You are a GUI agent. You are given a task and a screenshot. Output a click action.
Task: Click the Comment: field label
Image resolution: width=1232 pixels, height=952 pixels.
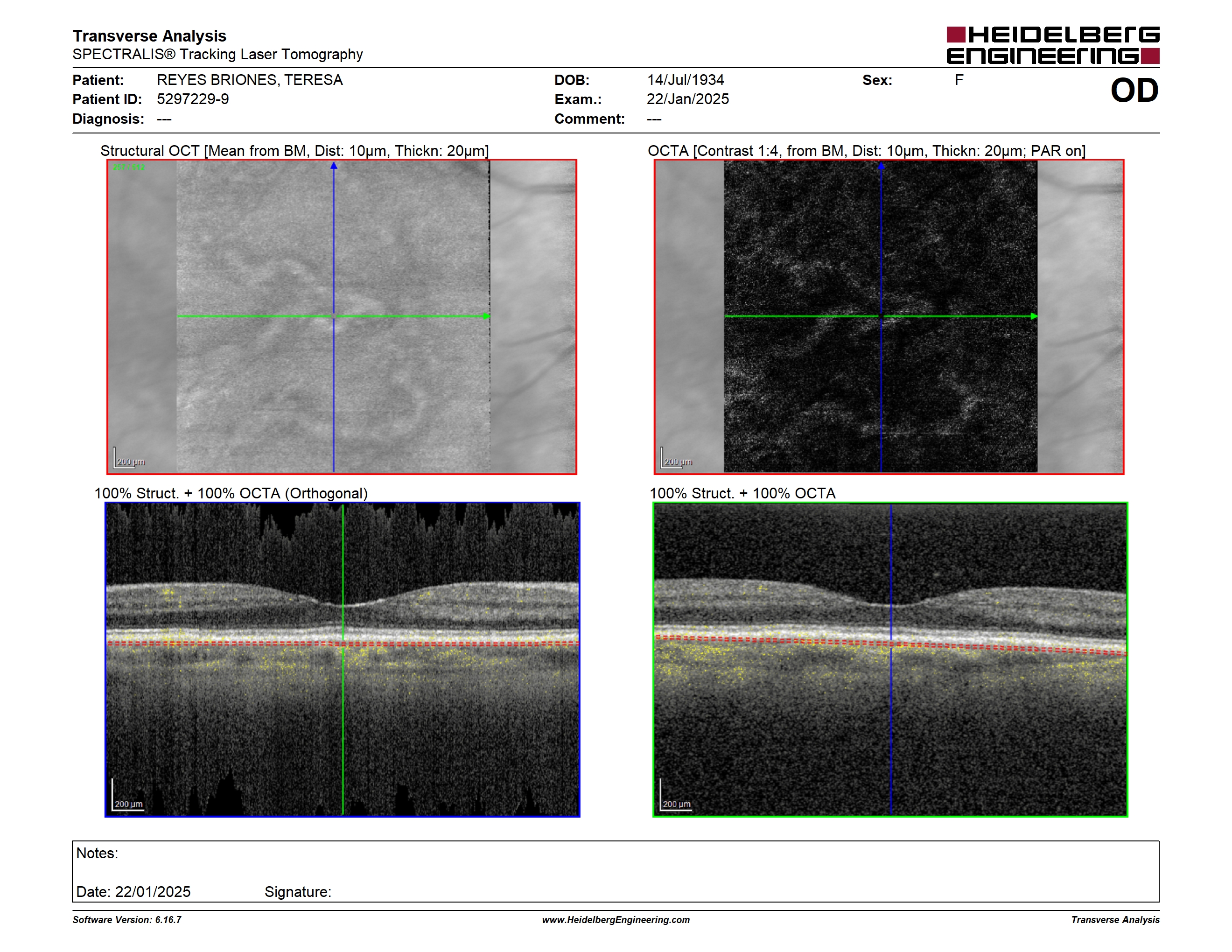(x=589, y=119)
